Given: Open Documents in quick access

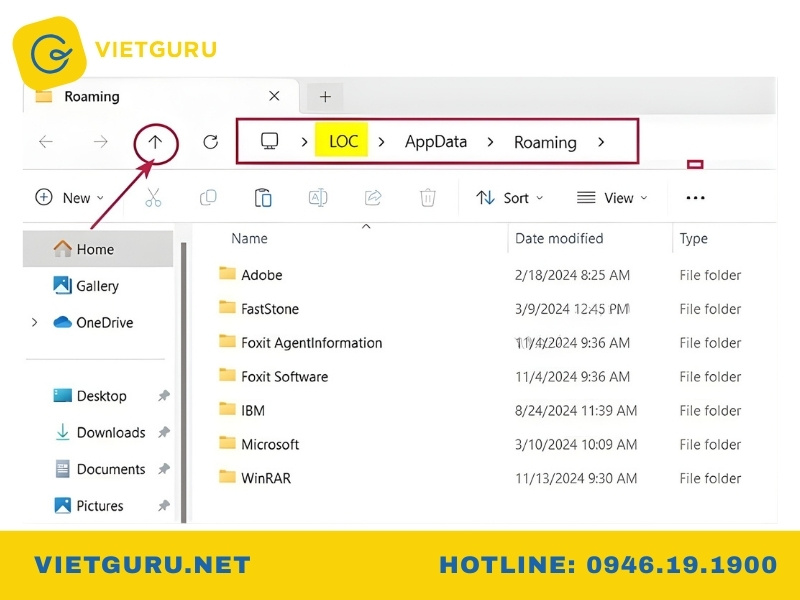Looking at the screenshot, I should (x=100, y=469).
